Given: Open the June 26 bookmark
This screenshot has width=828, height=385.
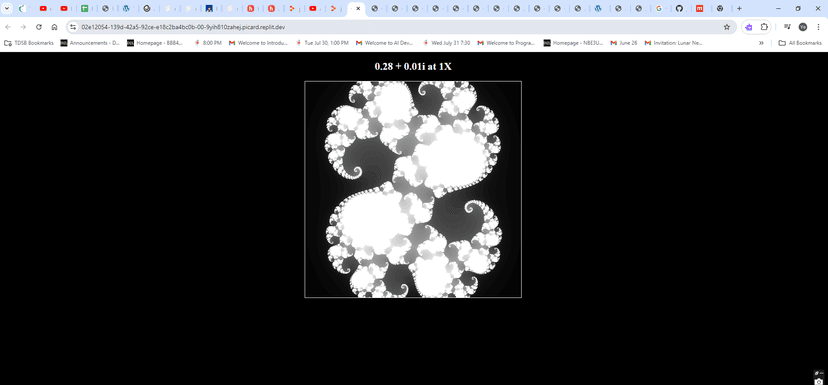Looking at the screenshot, I should tap(624, 43).
